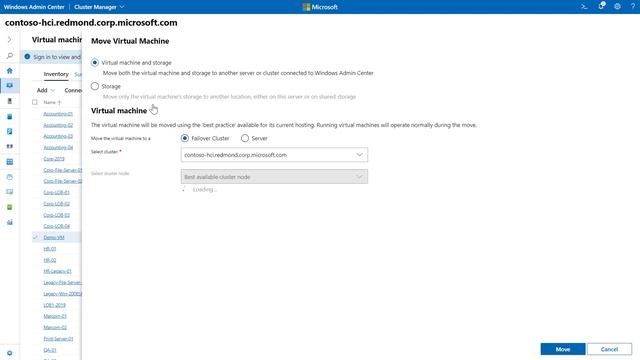
Task: Open the drive icon below the blue square
Action: point(10,131)
